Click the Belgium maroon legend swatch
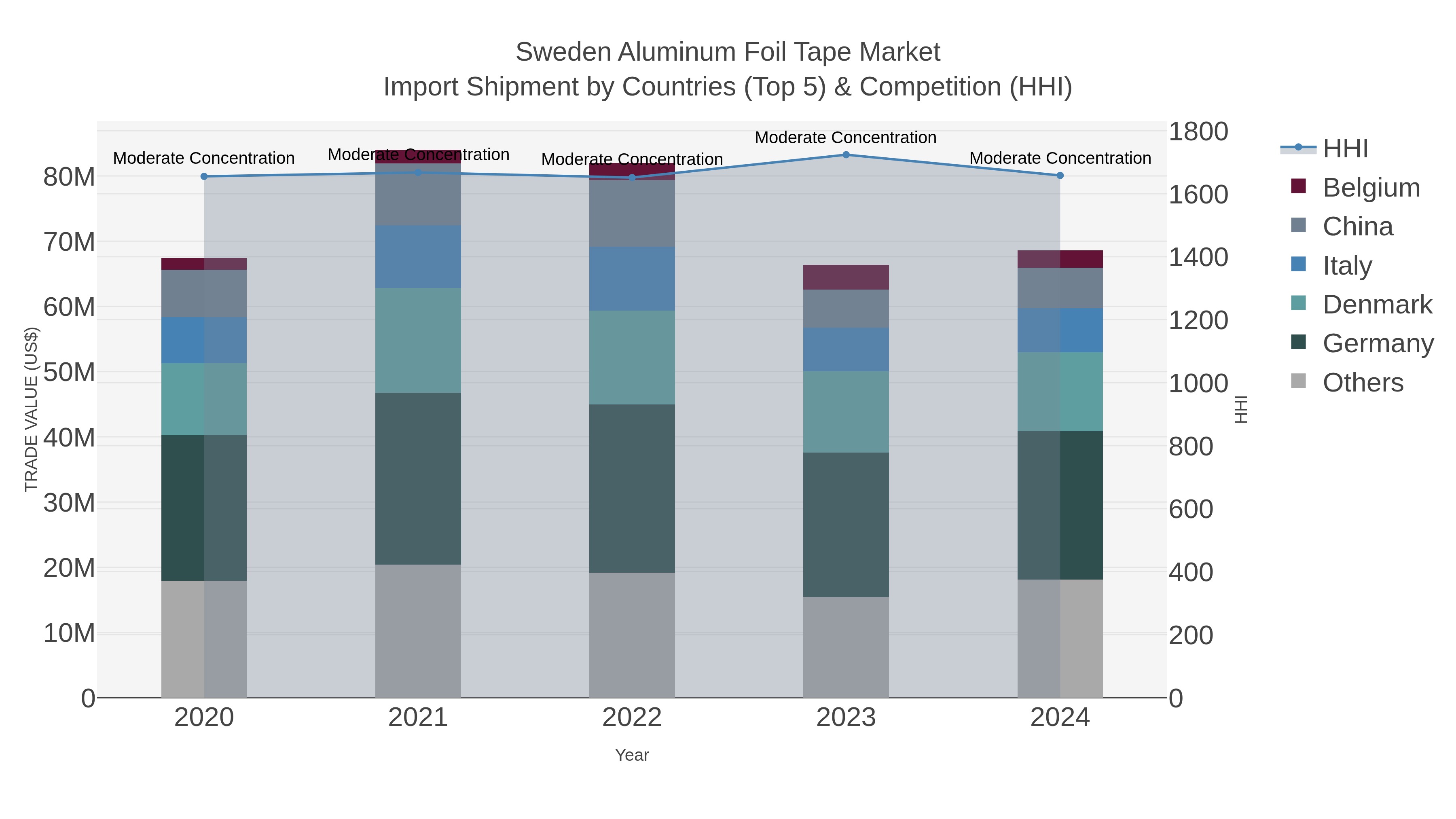The height and width of the screenshot is (819, 1456). click(x=1299, y=186)
